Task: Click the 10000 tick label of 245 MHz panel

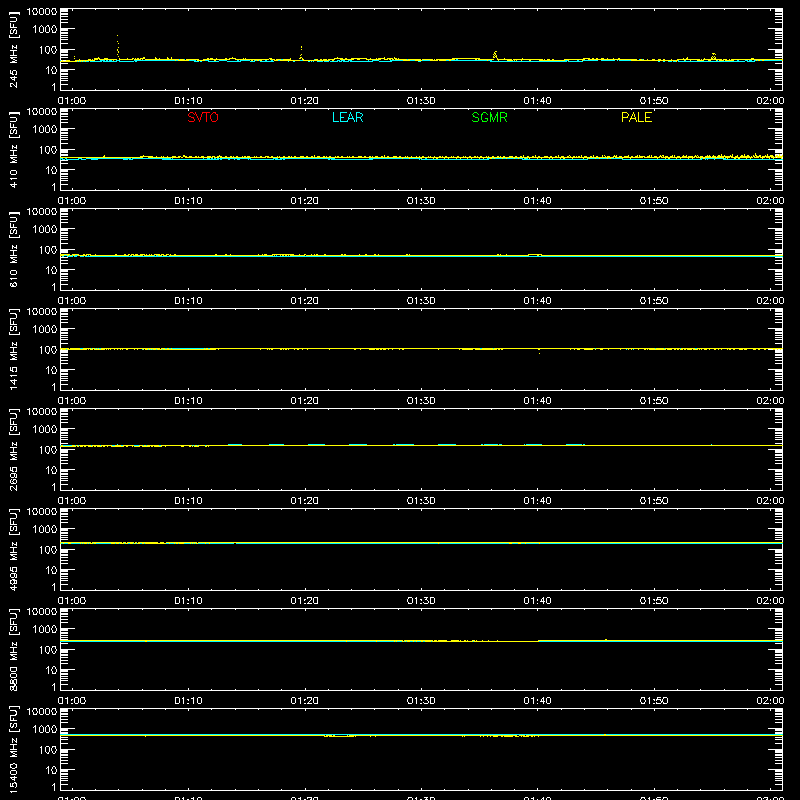Action: tap(42, 12)
